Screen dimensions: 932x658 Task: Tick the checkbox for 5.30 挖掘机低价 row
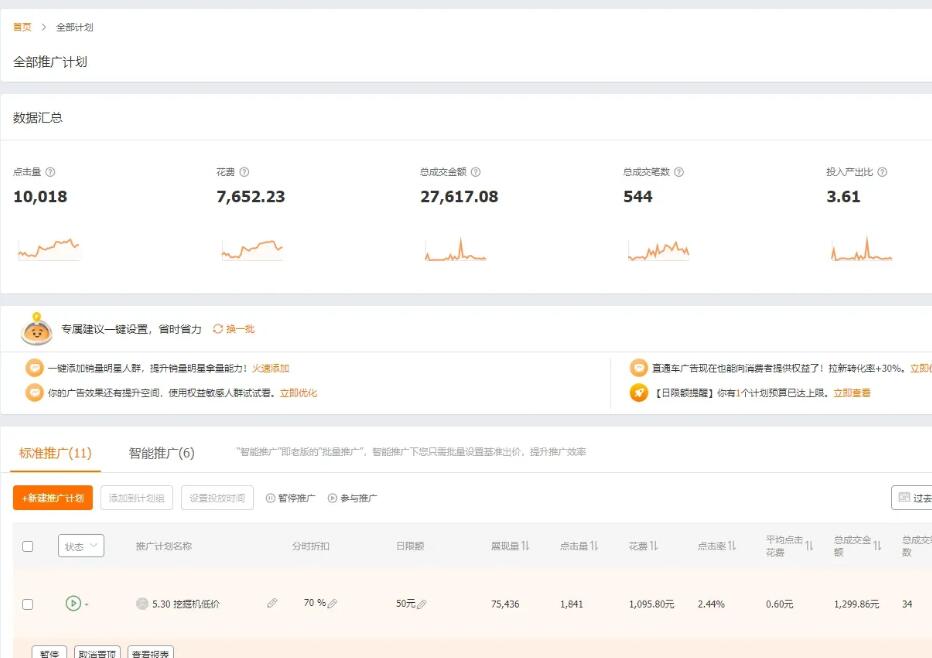tap(27, 604)
